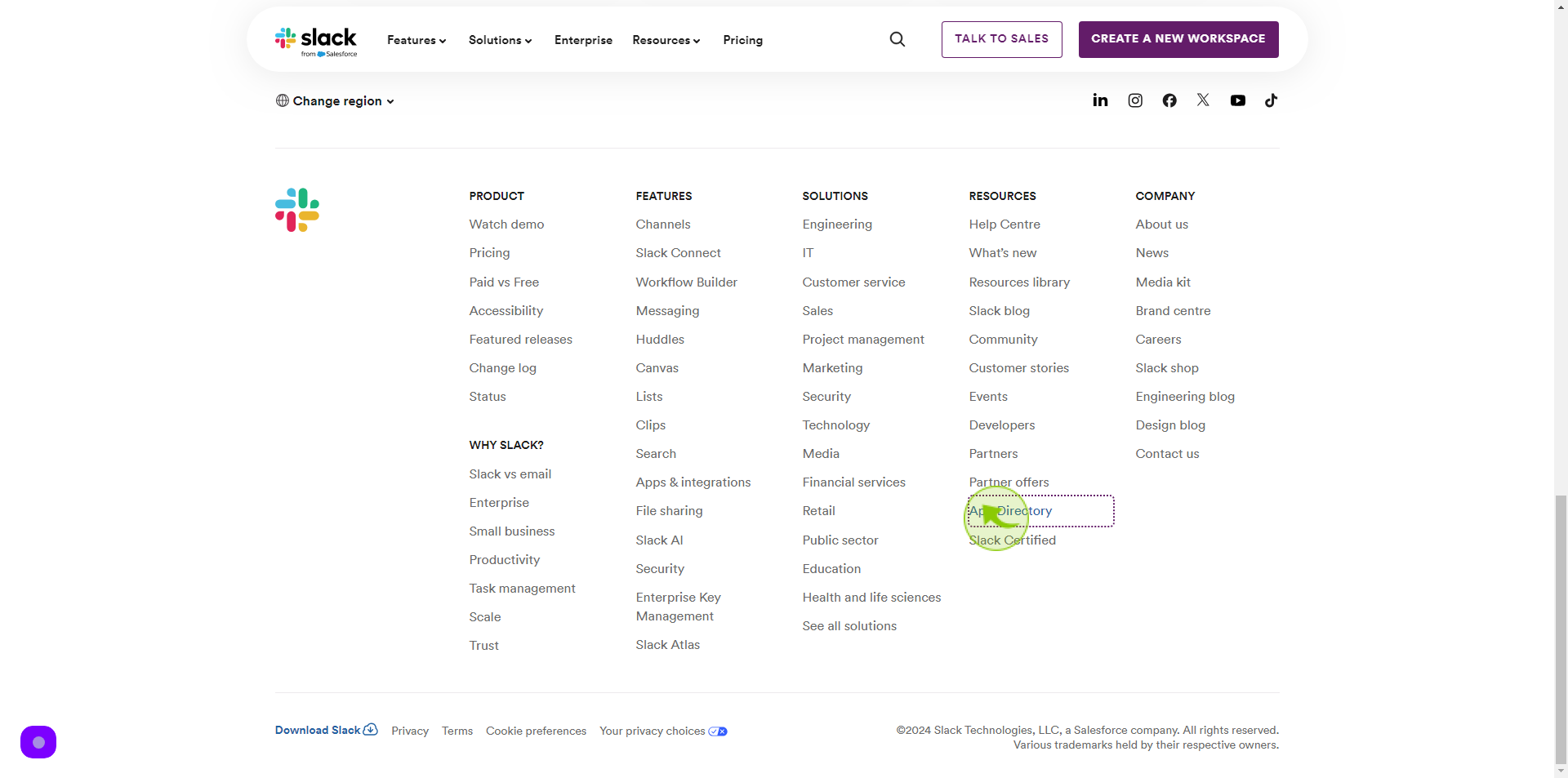Screen dimensions: 1568x778
Task: Open the Media kit link
Action: [1163, 282]
